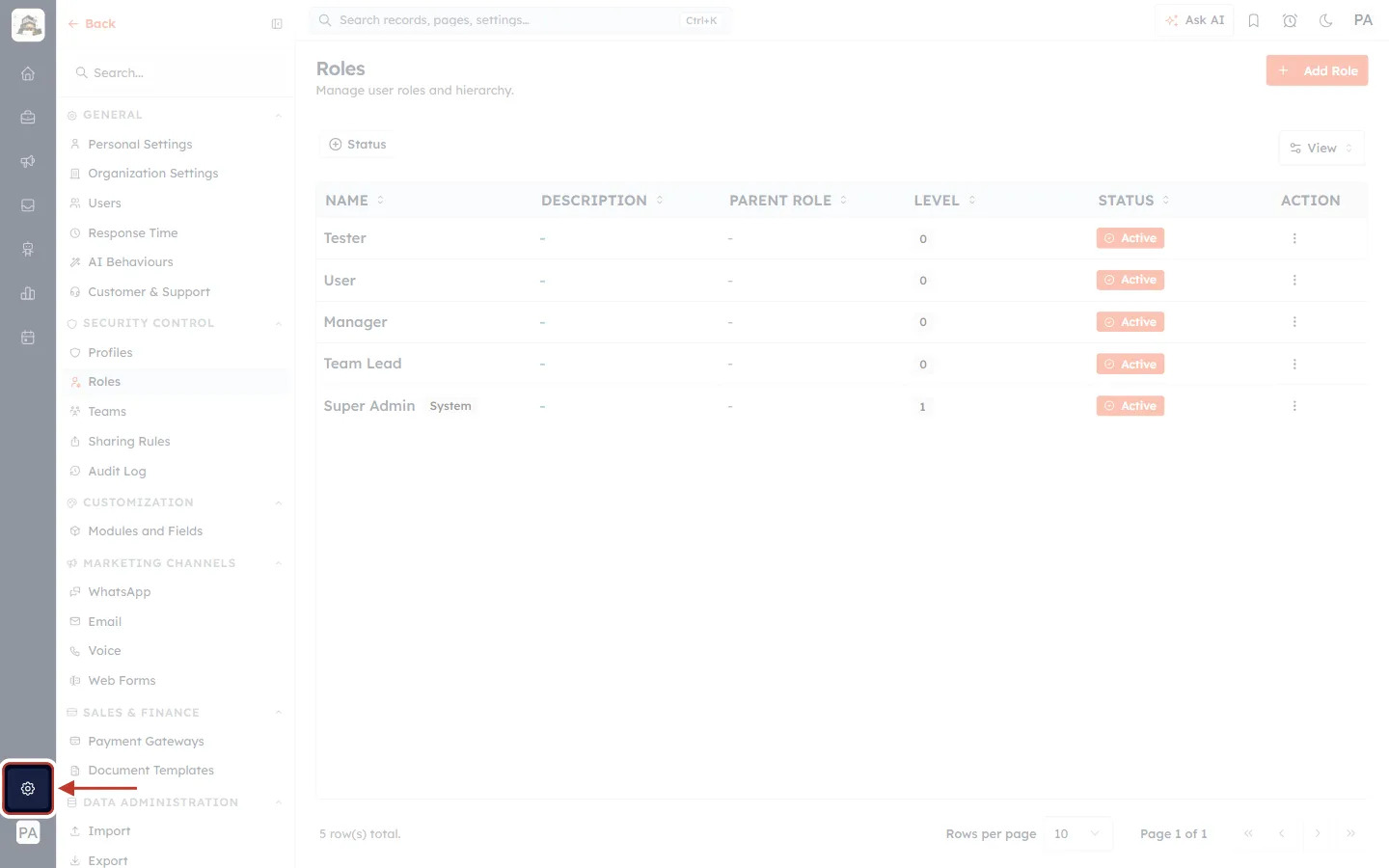
Task: Open the inbox icon in left rail
Action: click(x=28, y=205)
